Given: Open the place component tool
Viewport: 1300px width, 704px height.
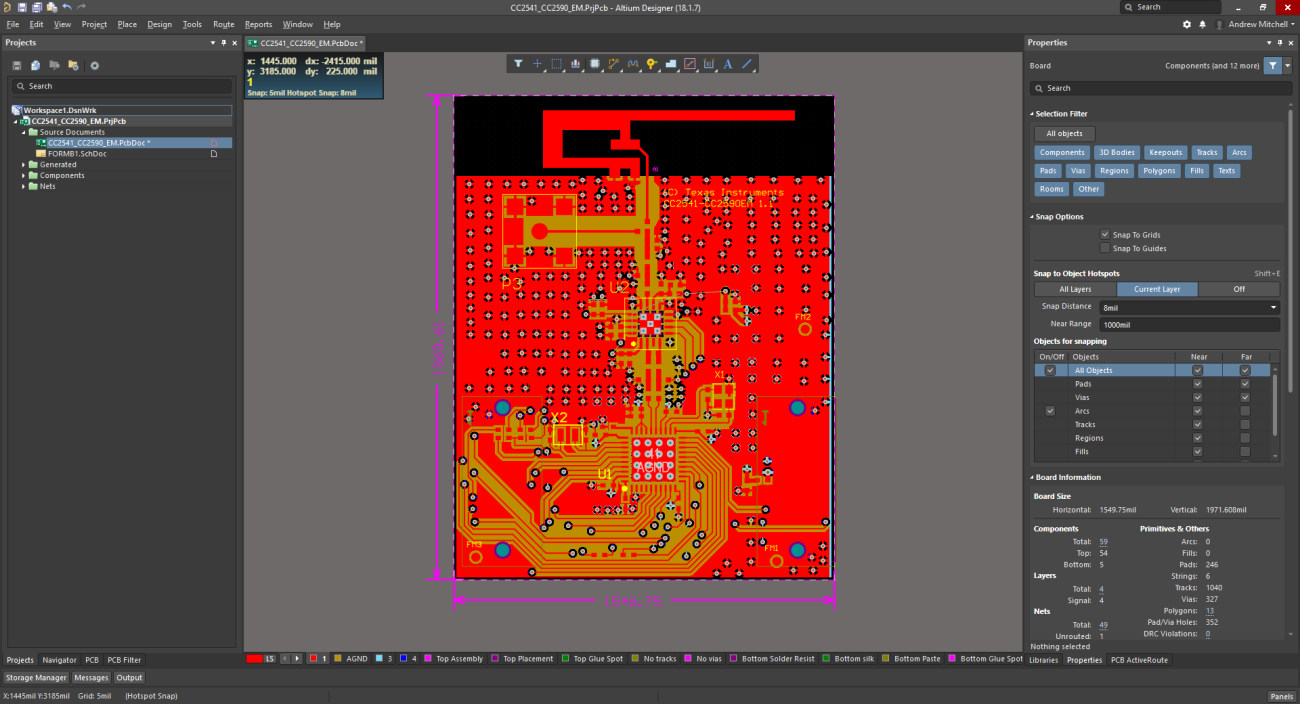Looking at the screenshot, I should pos(594,63).
